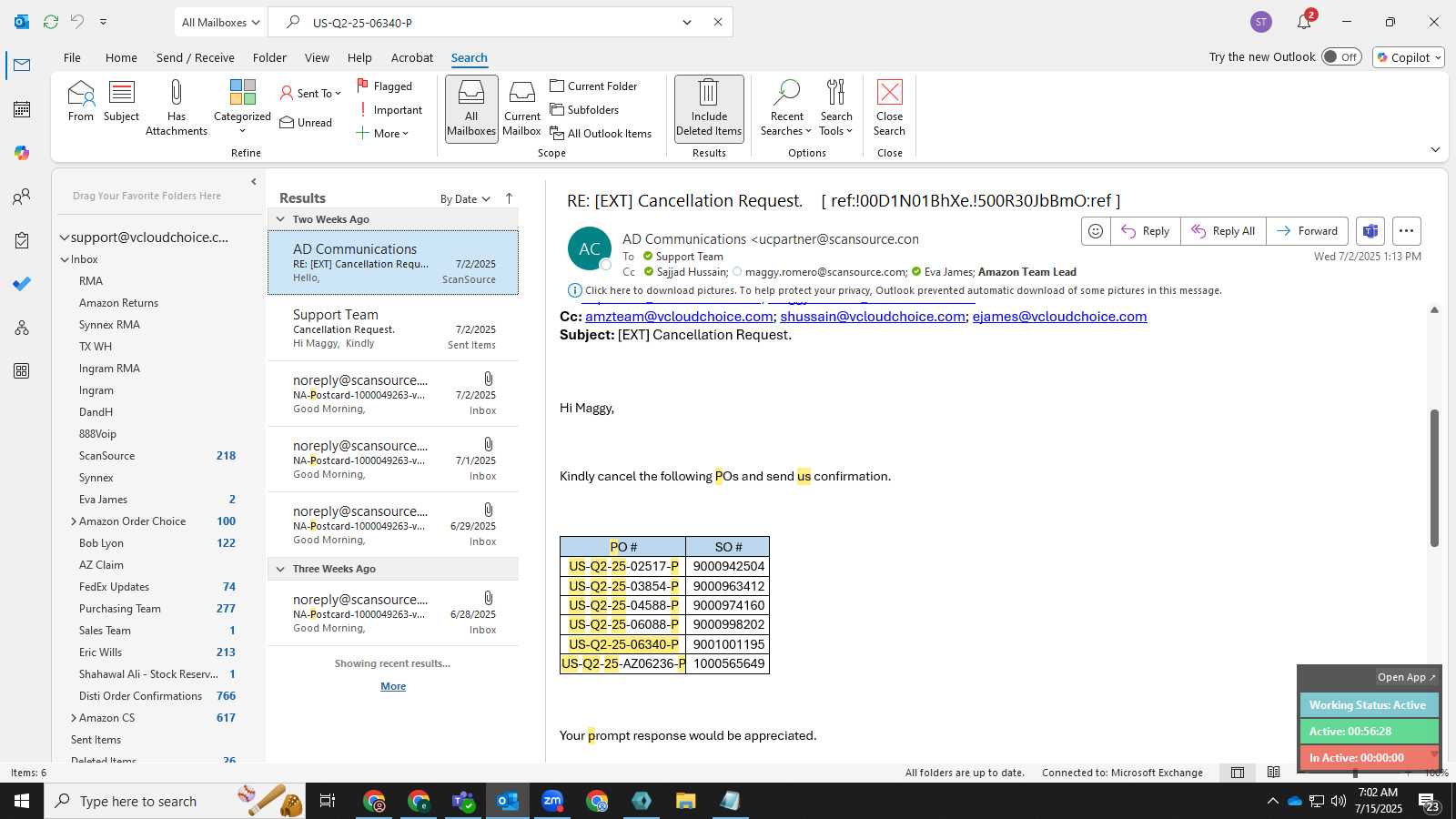The height and width of the screenshot is (819, 1456).
Task: Open amzteam@vcloudchoice.com email link
Action: coord(679,317)
